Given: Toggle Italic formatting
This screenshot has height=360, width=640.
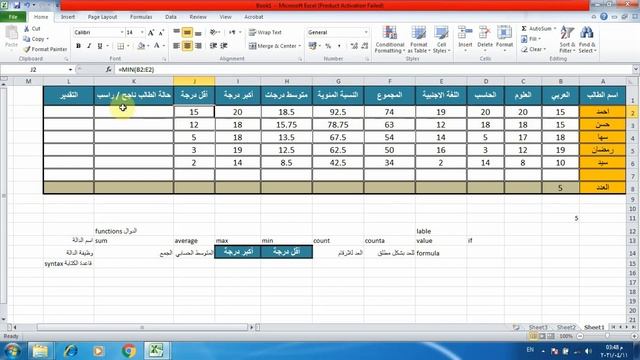Looking at the screenshot, I should [89, 46].
